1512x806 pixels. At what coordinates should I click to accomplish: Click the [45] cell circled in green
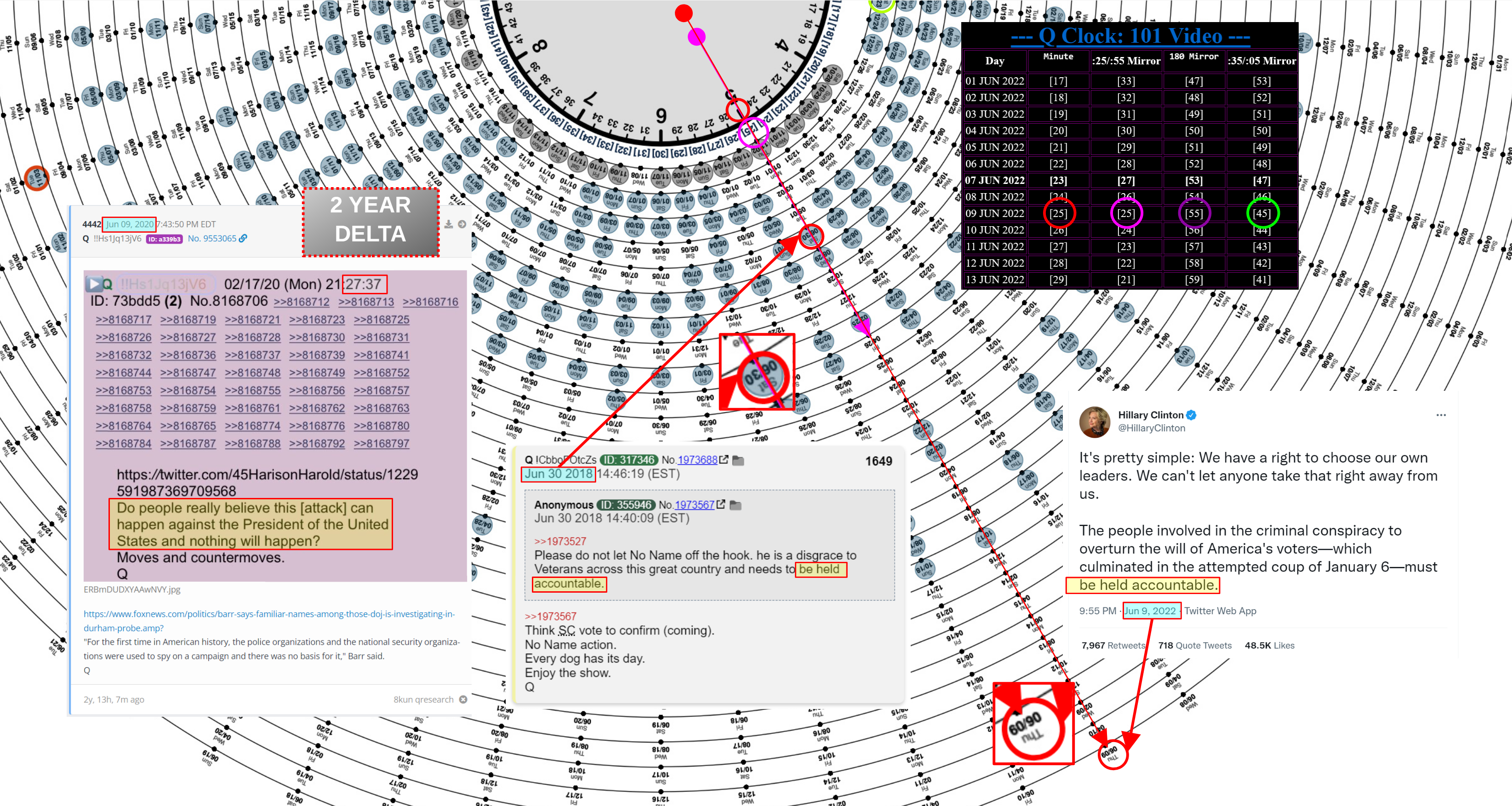(x=1262, y=213)
